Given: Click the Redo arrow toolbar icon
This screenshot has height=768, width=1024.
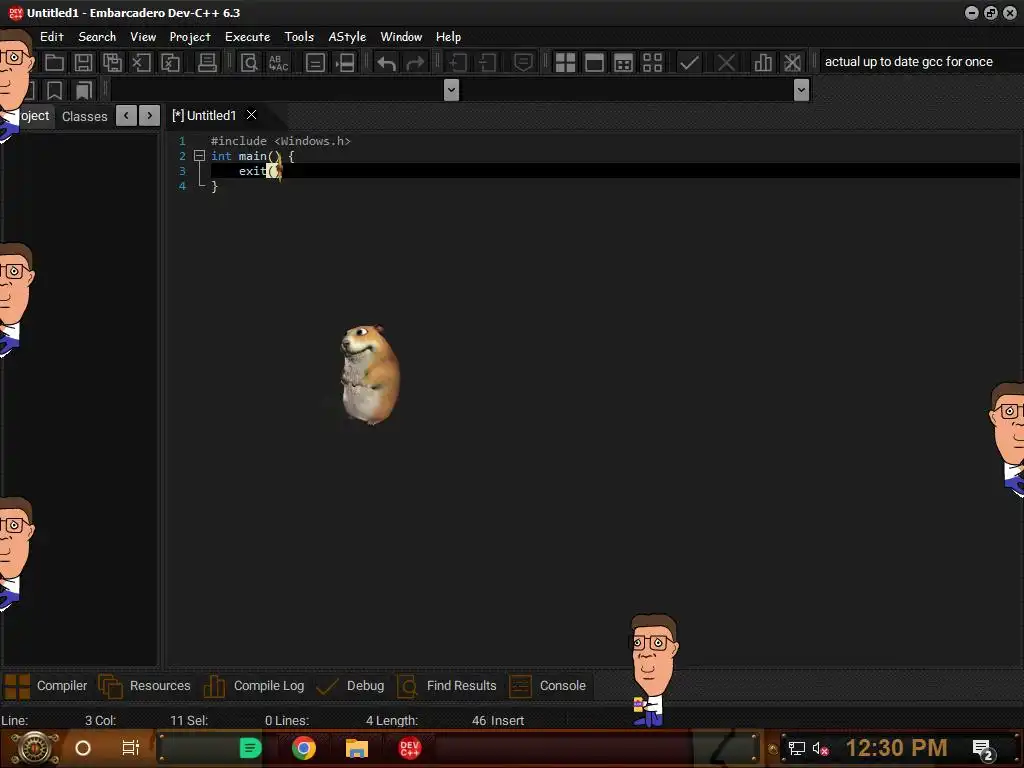Looking at the screenshot, I should (x=415, y=63).
